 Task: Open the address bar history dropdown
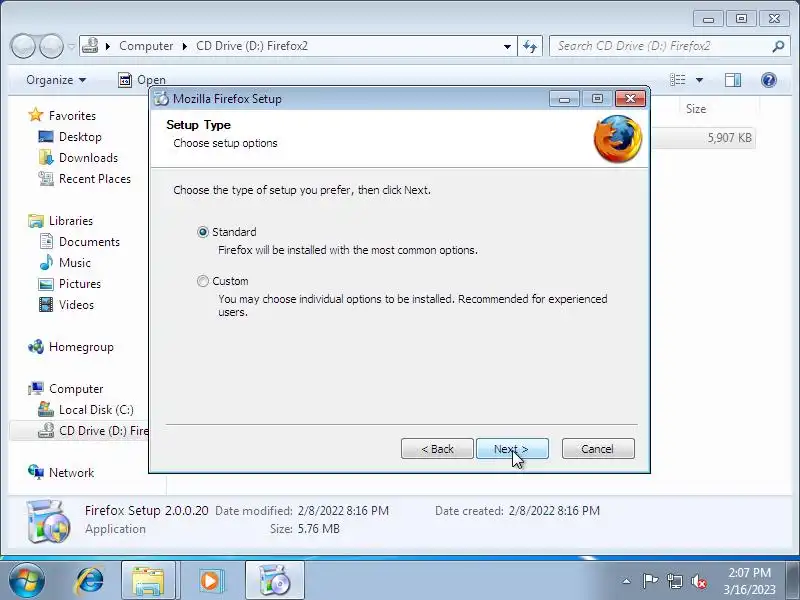pos(507,46)
